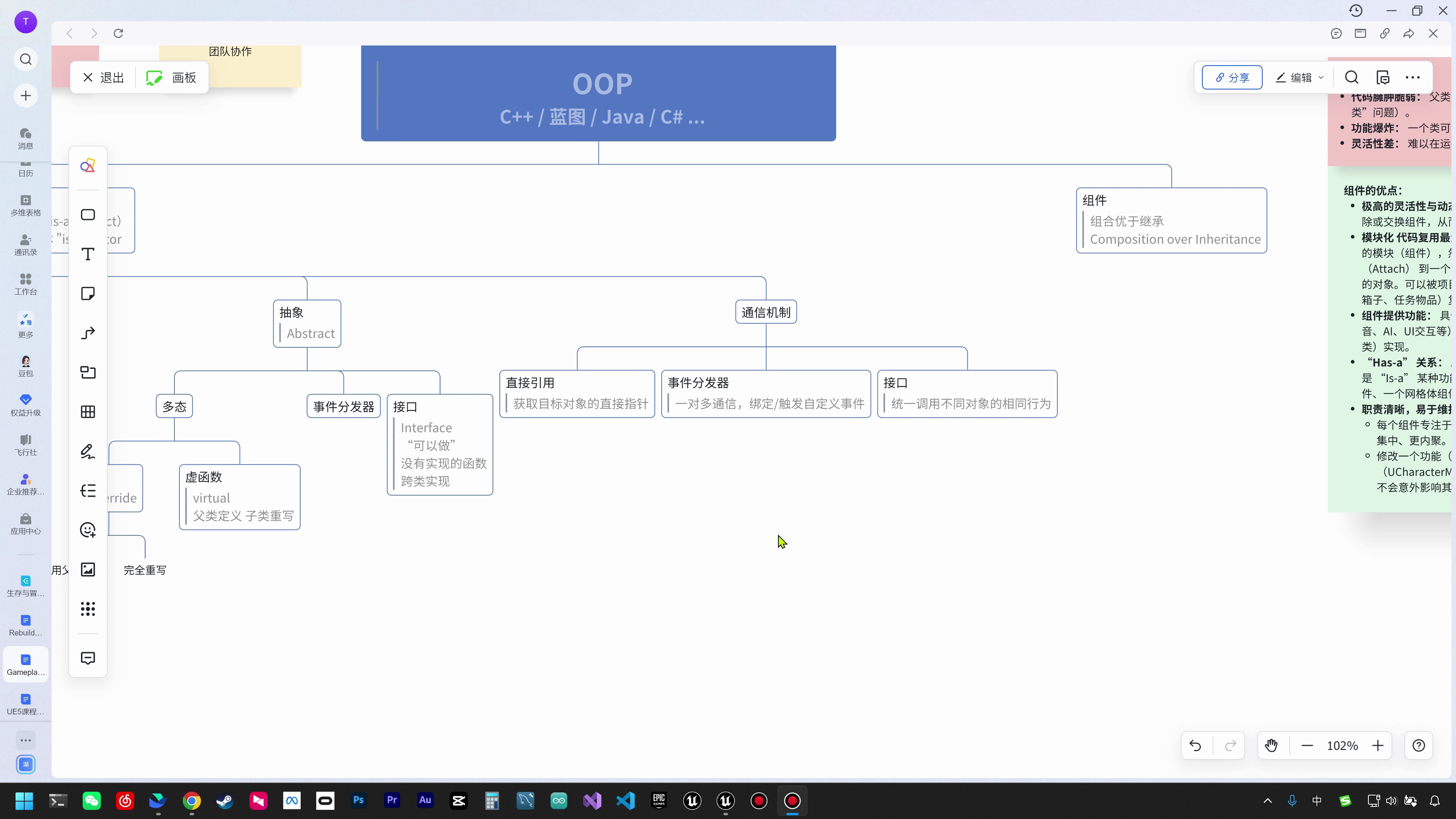Open Visual Studio Code from taskbar
1456x819 pixels.
click(x=626, y=801)
